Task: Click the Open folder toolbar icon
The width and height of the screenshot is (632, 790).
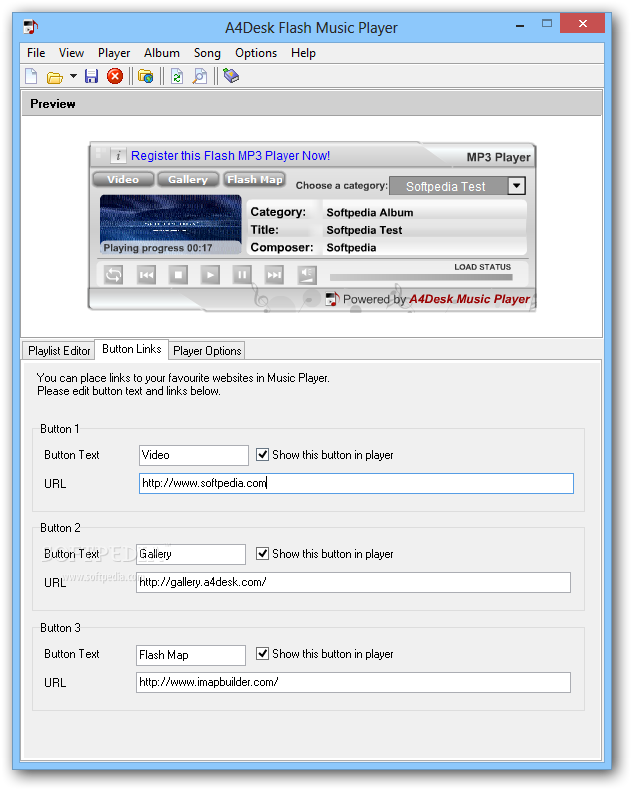Action: click(54, 77)
